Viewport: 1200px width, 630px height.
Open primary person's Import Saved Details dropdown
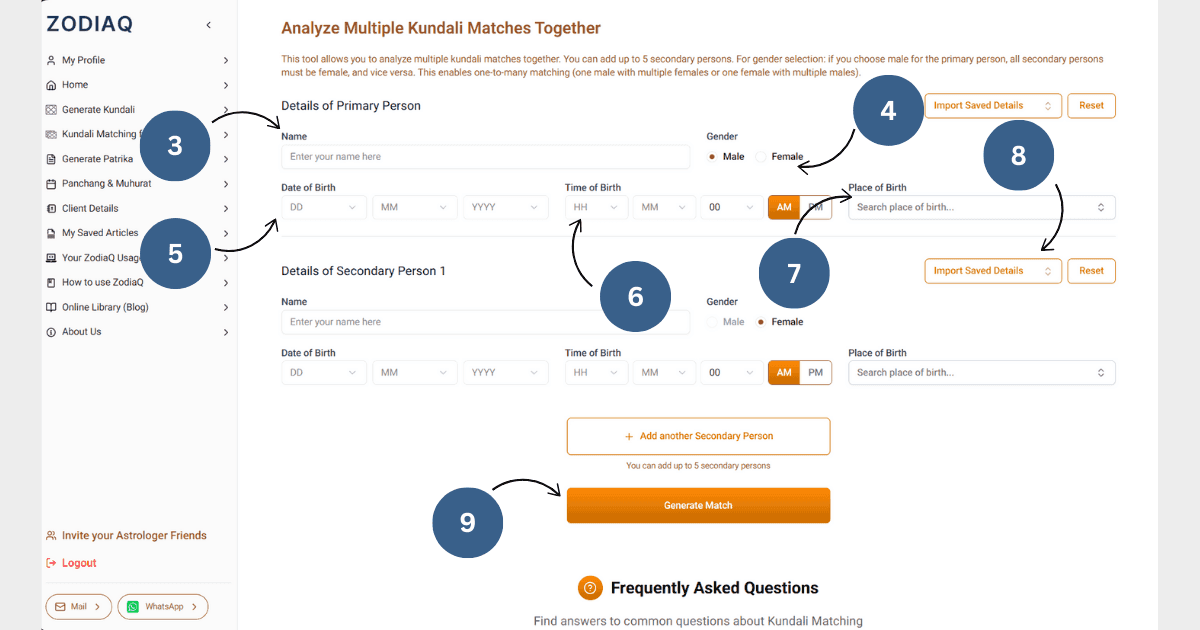tap(990, 106)
